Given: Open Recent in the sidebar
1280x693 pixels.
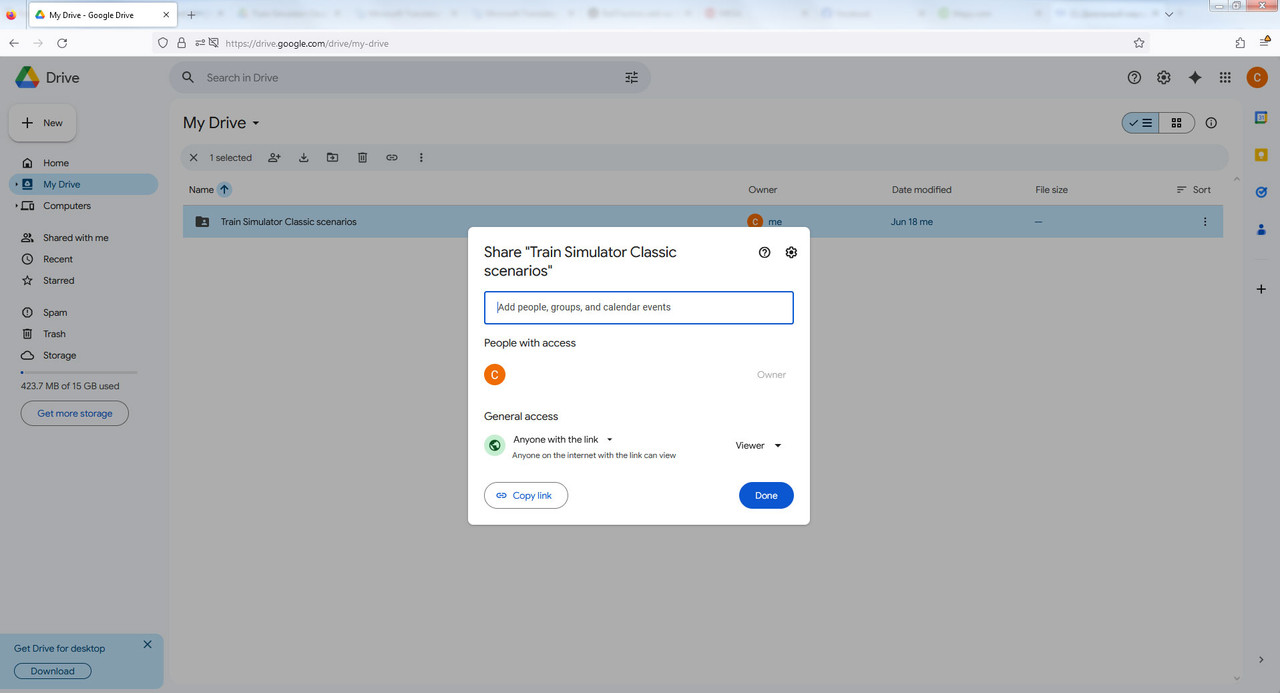Looking at the screenshot, I should pyautogui.click(x=58, y=259).
